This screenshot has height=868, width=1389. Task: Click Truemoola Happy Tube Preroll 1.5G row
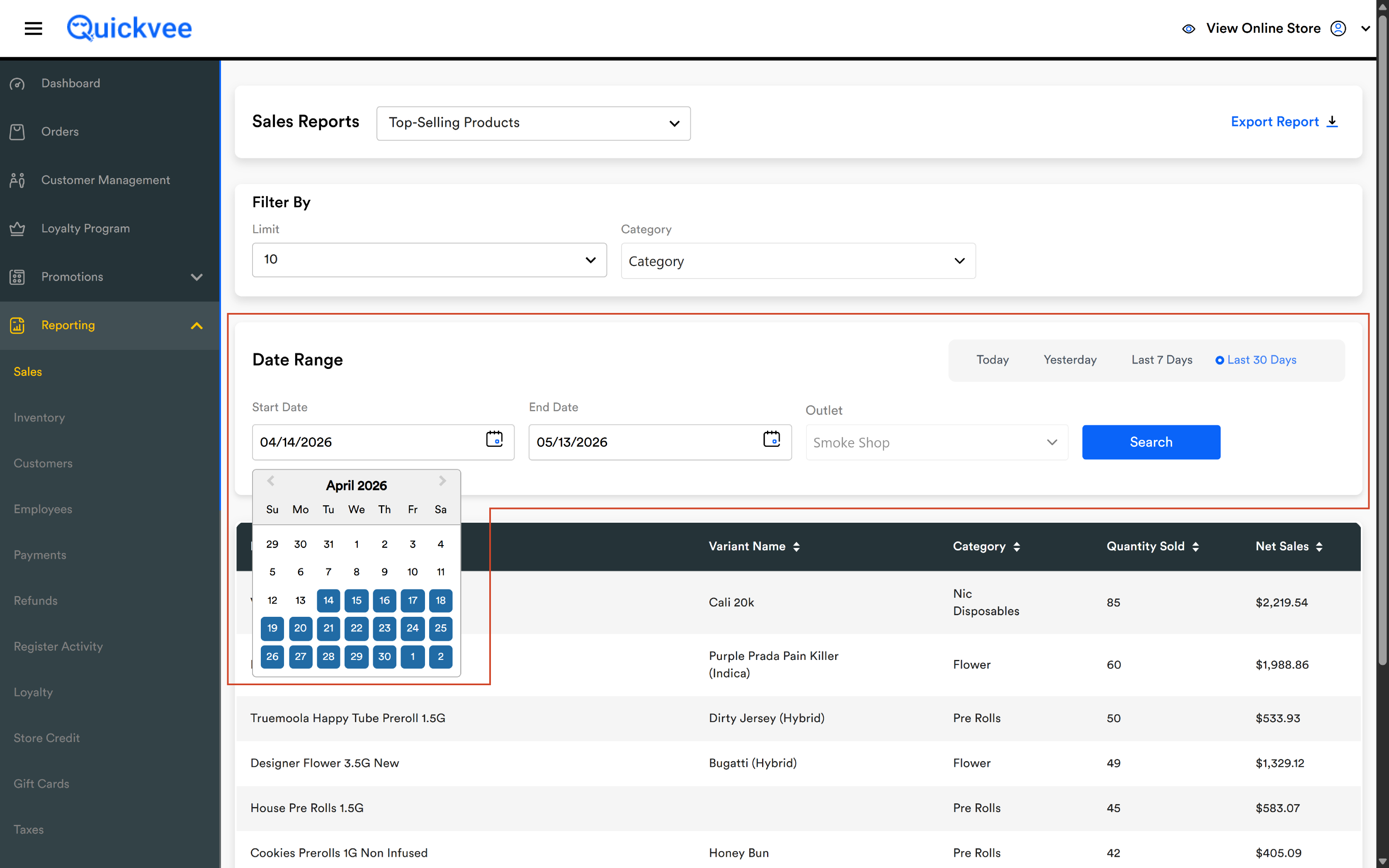point(798,719)
